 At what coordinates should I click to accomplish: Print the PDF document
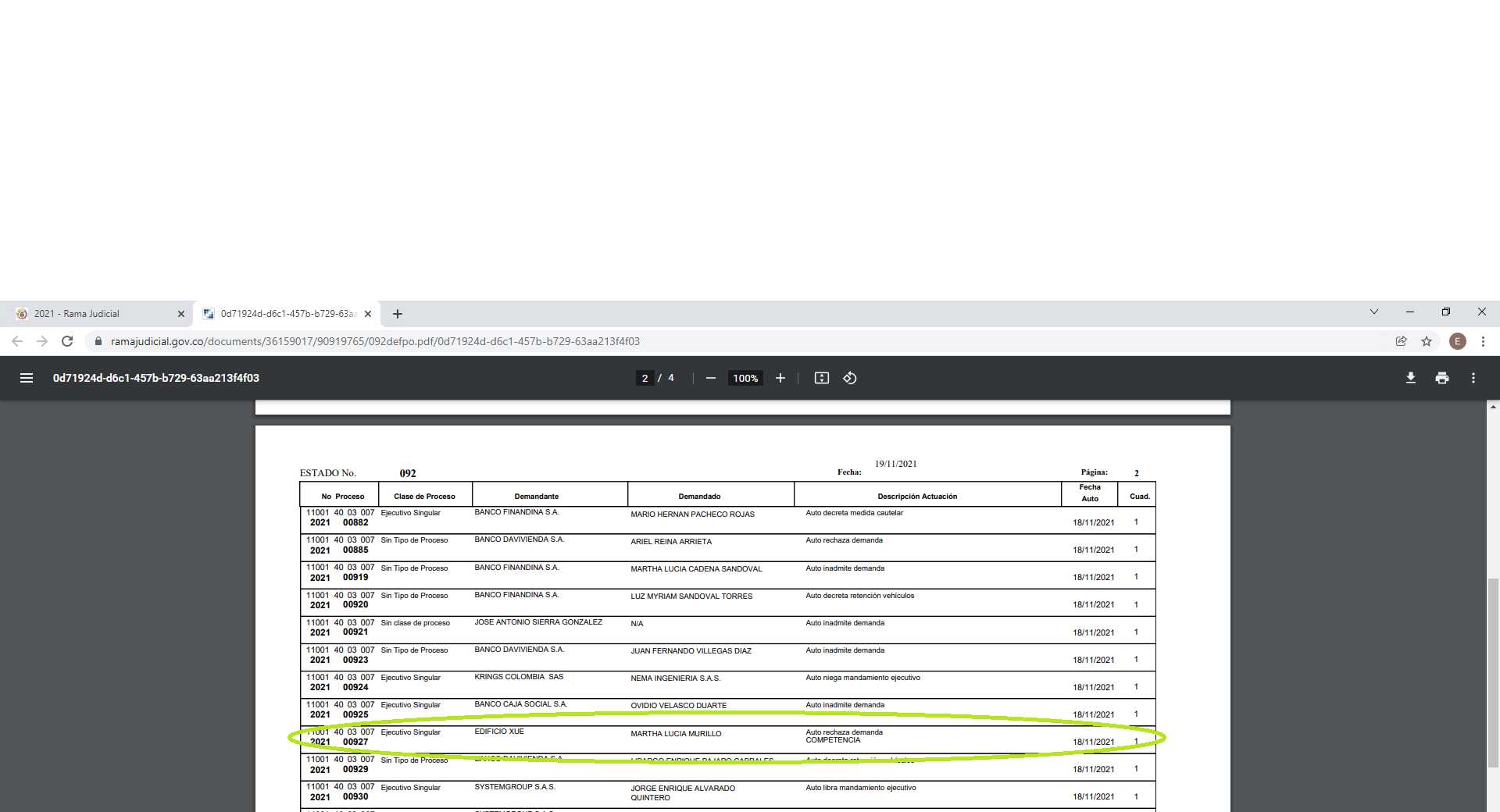click(1441, 378)
